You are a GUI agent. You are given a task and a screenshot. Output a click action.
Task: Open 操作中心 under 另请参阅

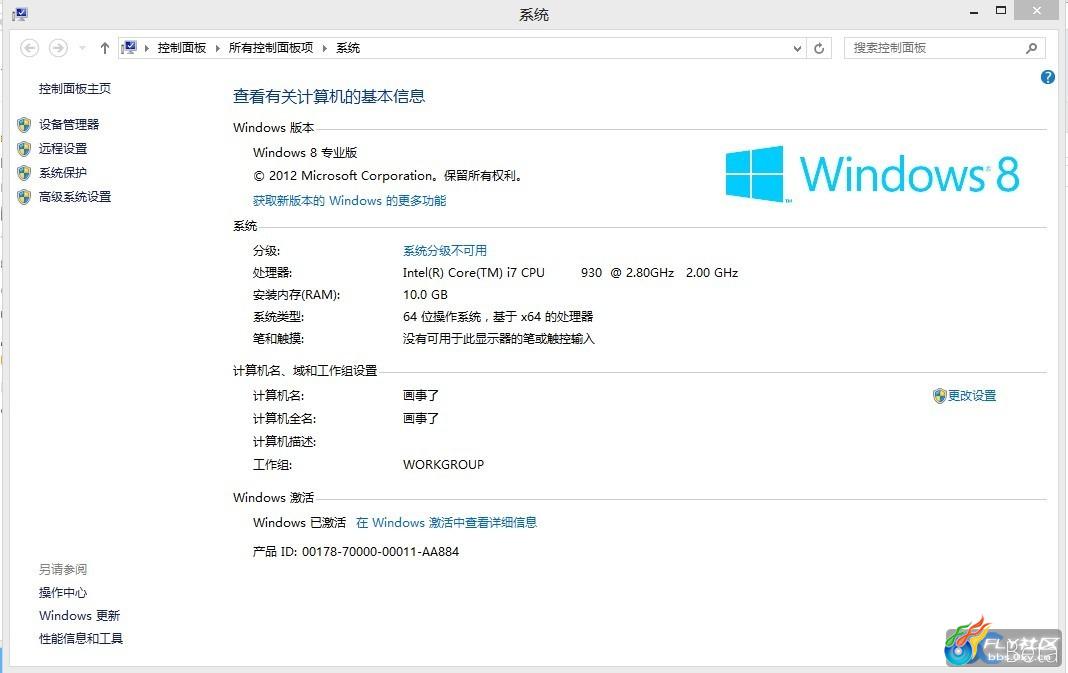pyautogui.click(x=63, y=593)
